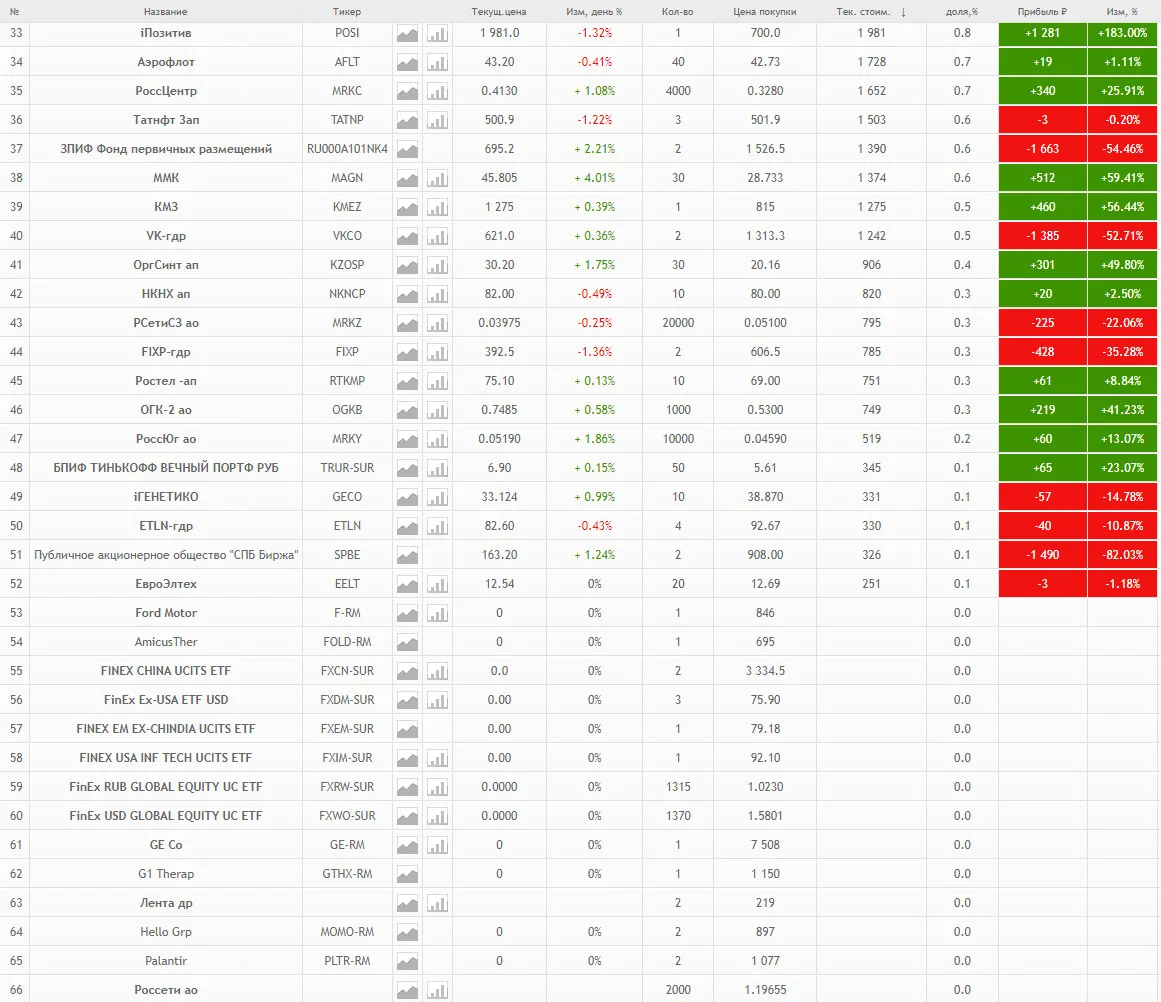Open the area chart icon for SPBE
1161x1002 pixels.
pyautogui.click(x=407, y=555)
